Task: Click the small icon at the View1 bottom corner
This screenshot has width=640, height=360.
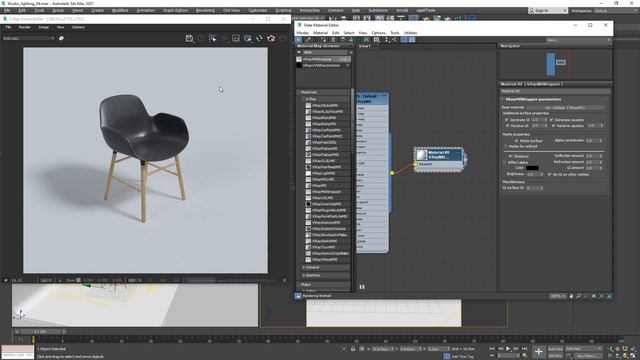Action: click(362, 287)
